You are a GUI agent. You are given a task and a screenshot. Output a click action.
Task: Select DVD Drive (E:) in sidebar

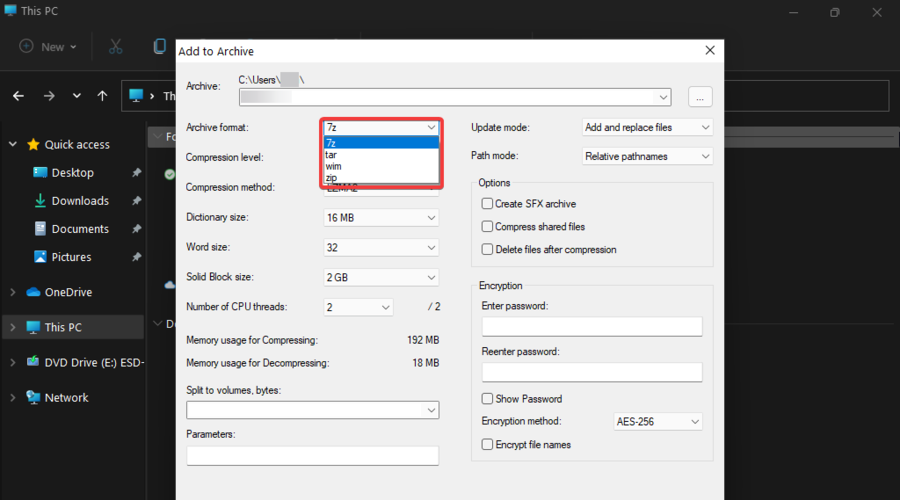click(x=94, y=362)
